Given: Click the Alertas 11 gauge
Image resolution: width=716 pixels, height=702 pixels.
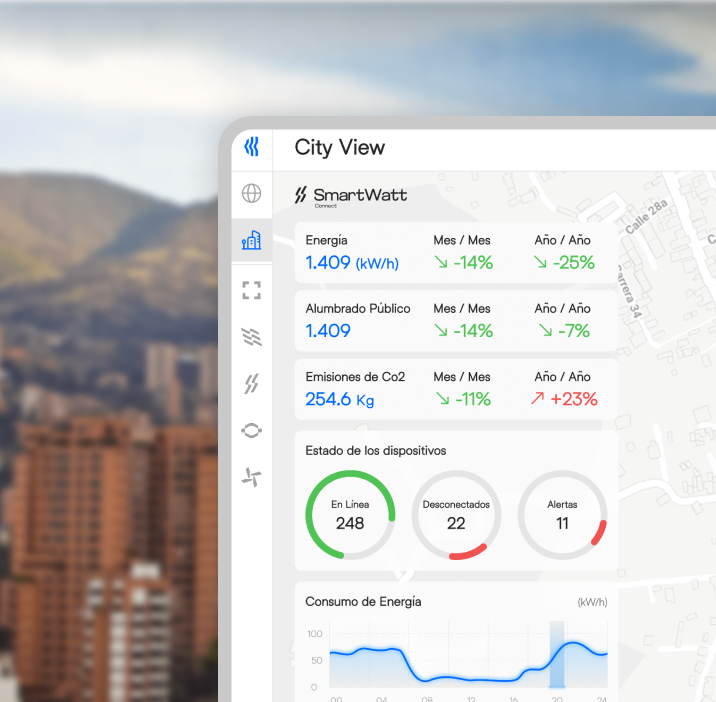Looking at the screenshot, I should [562, 515].
